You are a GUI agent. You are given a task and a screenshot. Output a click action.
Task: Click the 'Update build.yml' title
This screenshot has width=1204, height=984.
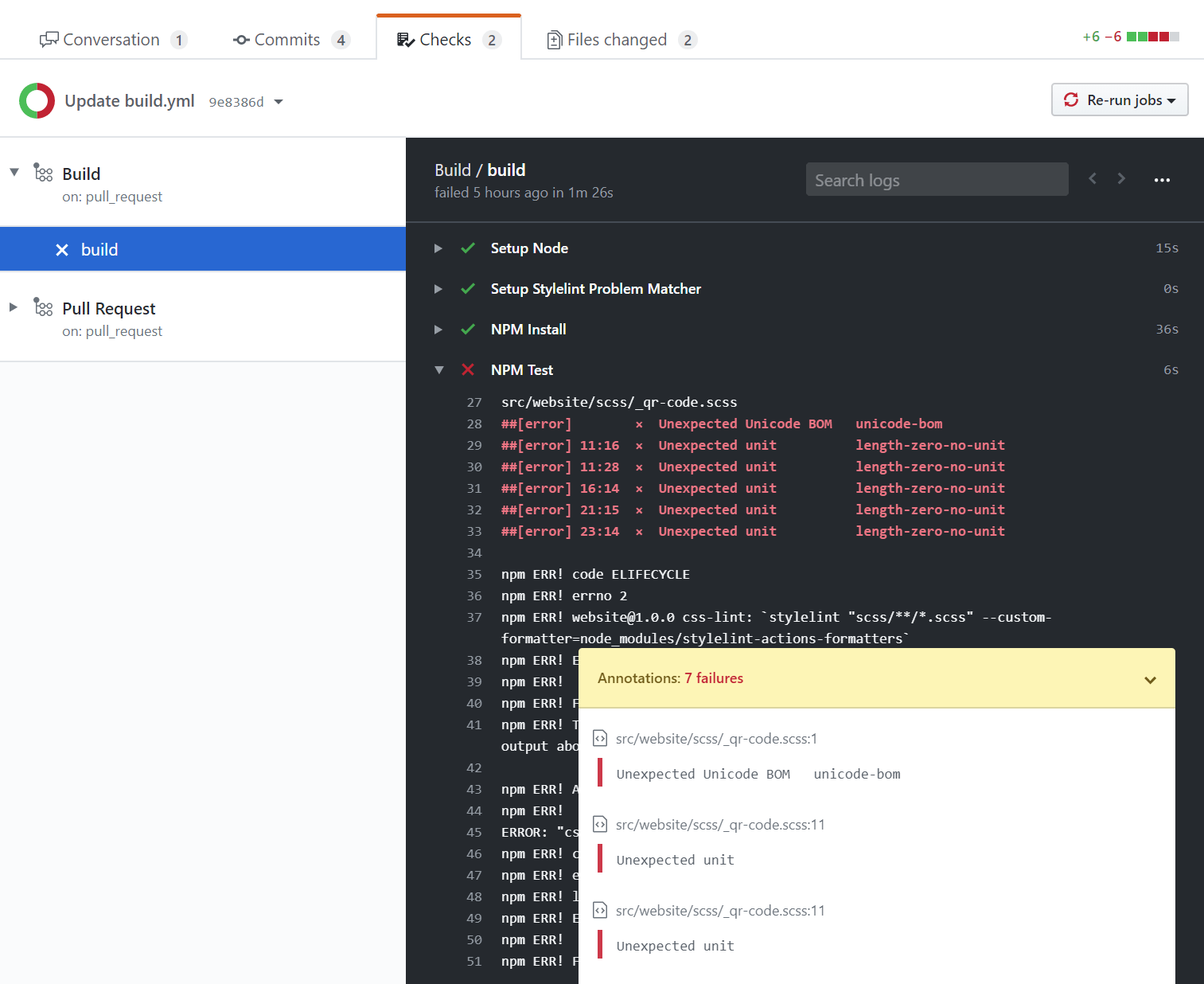(130, 101)
